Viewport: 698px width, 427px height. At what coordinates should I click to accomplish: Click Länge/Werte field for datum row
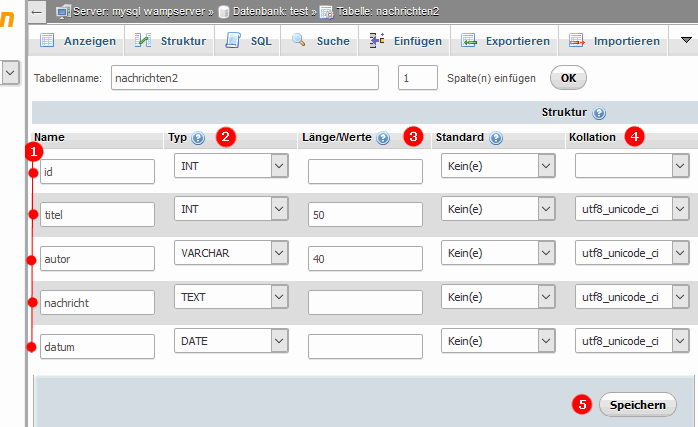click(365, 346)
